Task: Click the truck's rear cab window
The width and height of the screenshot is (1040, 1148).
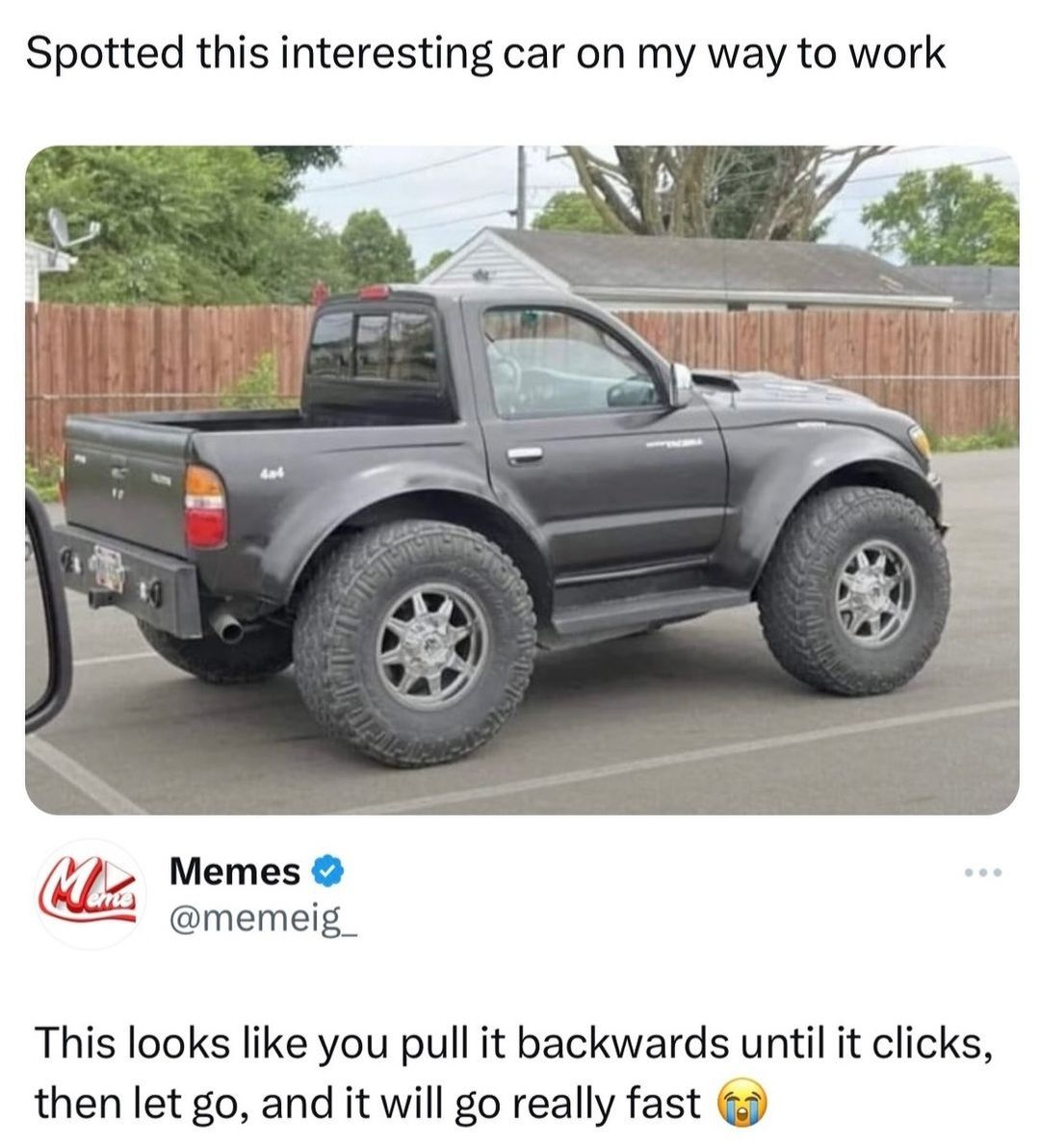Action: (375, 346)
